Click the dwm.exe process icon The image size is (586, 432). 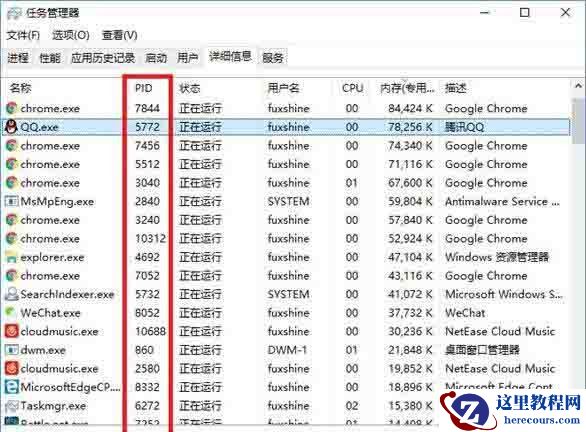[x=11, y=350]
